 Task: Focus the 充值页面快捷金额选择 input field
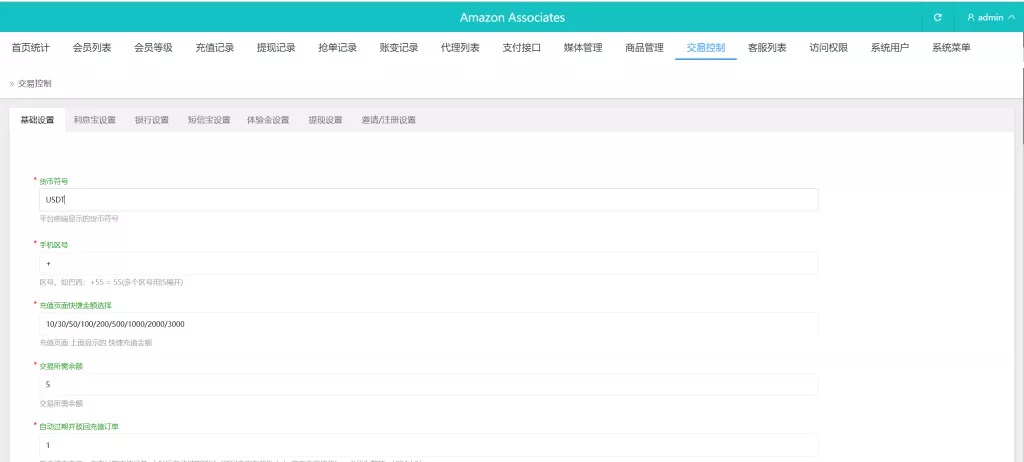point(428,324)
